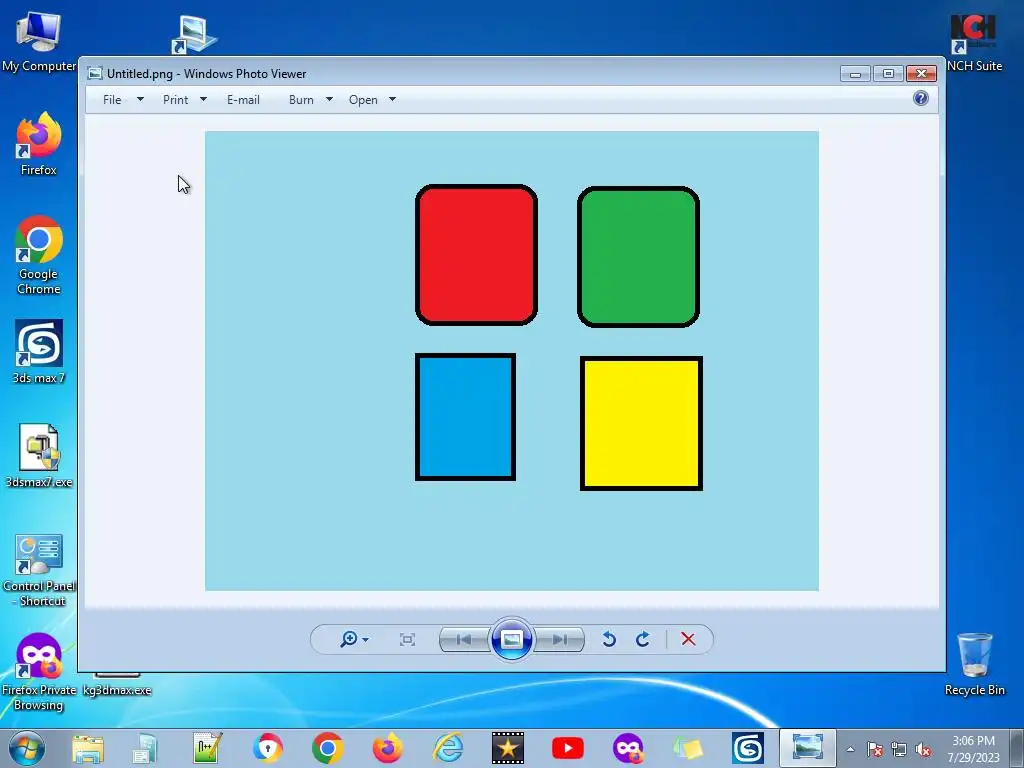Open the YouTube taskbar icon
This screenshot has width=1024, height=768.
[568, 748]
